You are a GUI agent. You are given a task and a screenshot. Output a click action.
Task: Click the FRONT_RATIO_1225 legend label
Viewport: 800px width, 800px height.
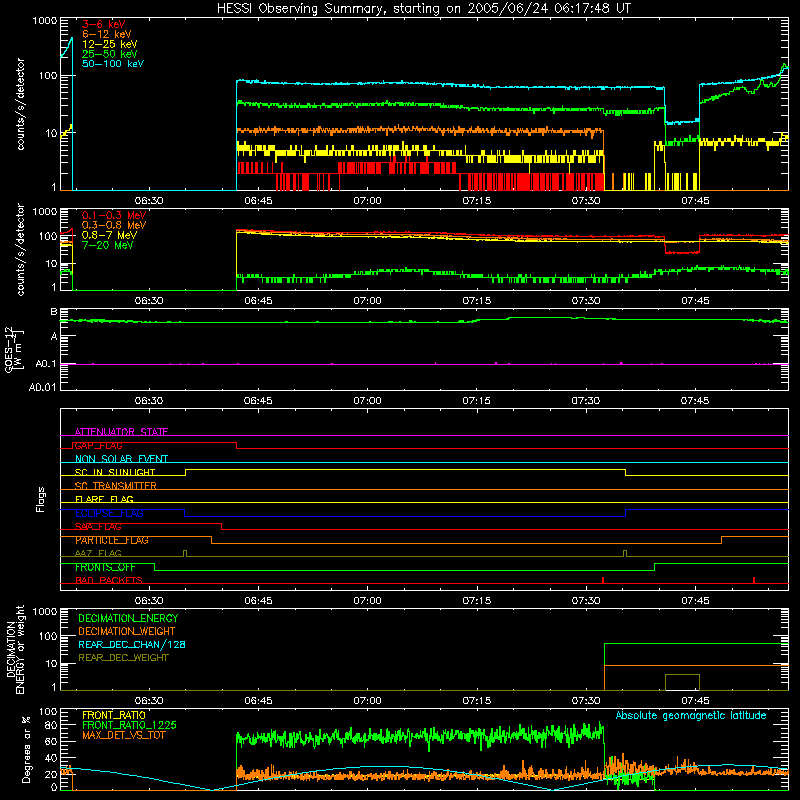[x=129, y=725]
